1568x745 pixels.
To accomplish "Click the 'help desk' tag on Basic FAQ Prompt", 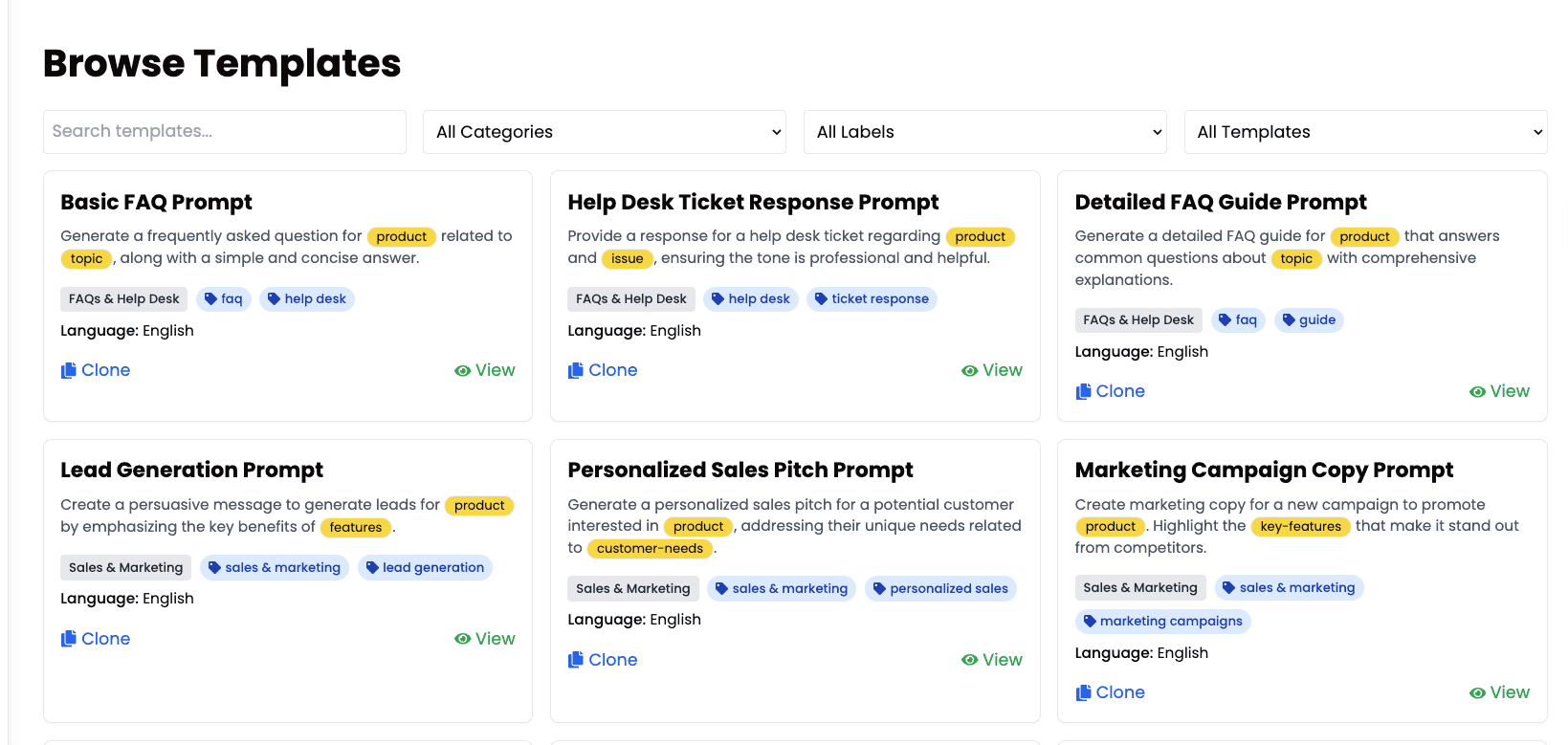I will click(306, 299).
